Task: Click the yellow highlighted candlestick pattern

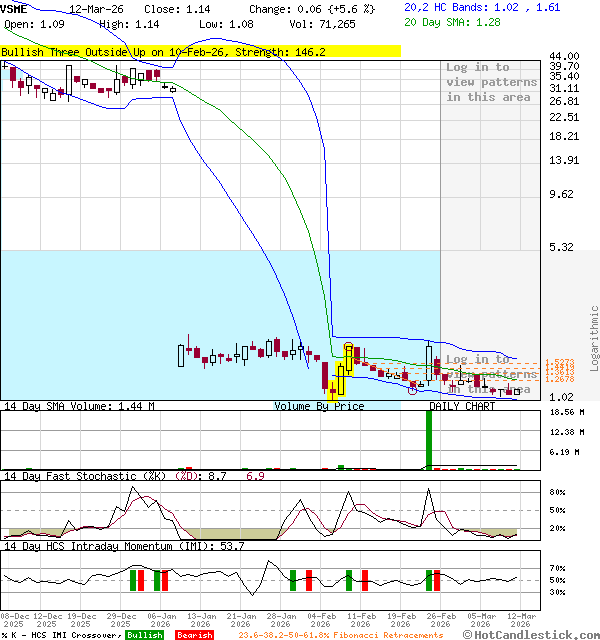Action: [340, 374]
